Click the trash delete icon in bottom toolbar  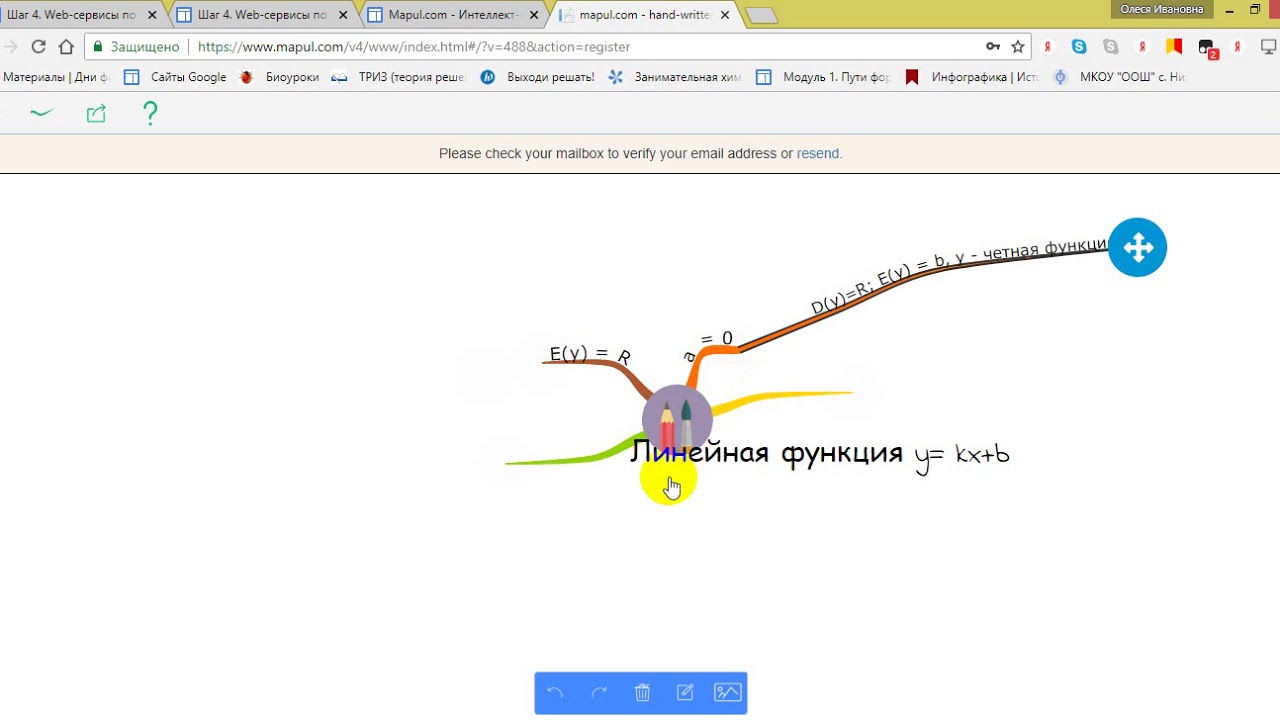tap(642, 692)
